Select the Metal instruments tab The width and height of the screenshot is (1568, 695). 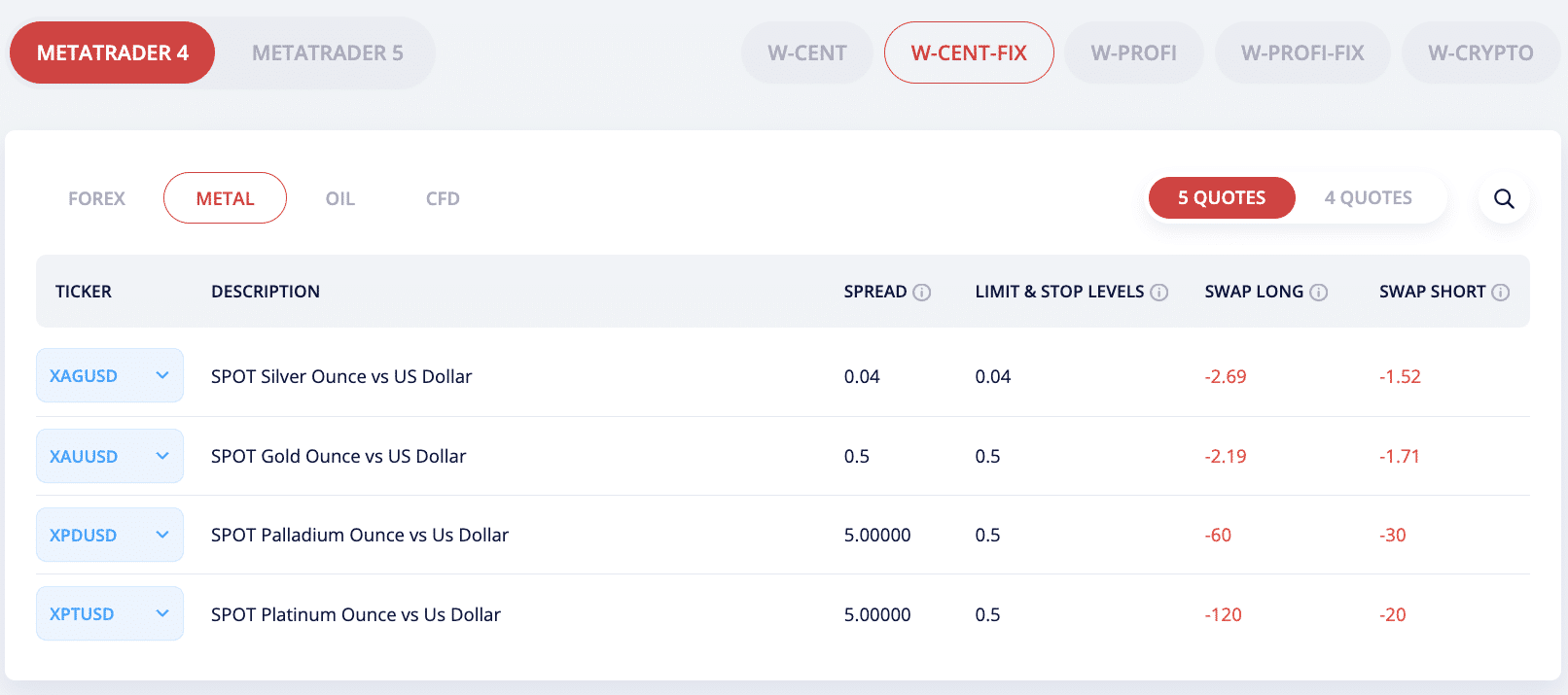pos(225,198)
